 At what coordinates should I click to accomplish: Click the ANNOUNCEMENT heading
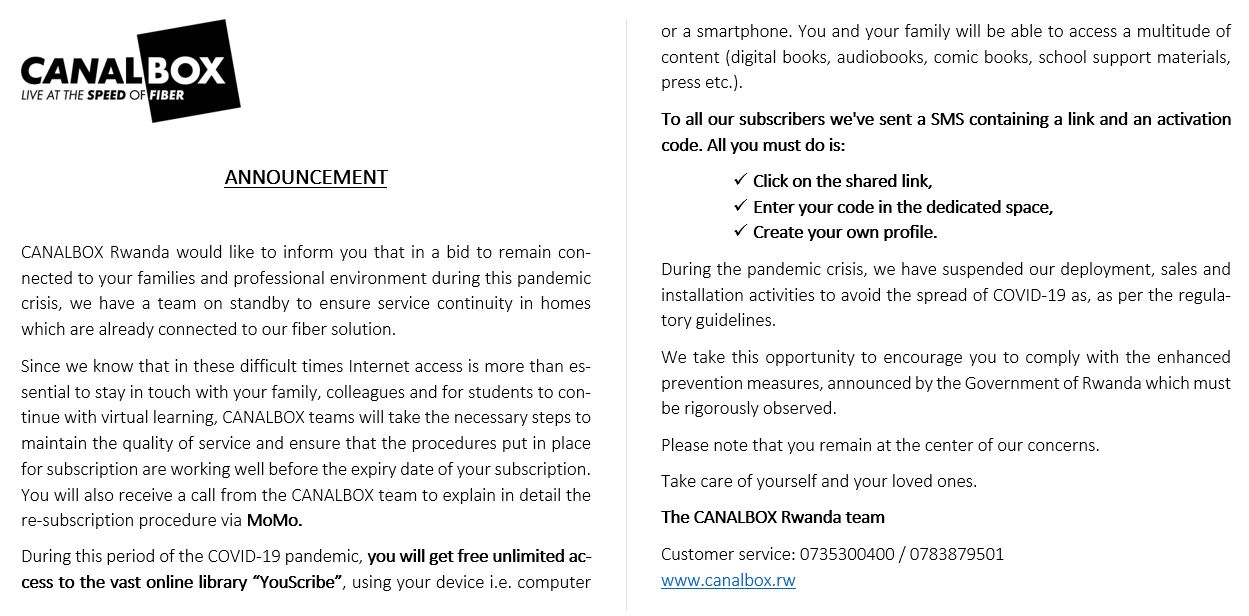click(x=306, y=178)
